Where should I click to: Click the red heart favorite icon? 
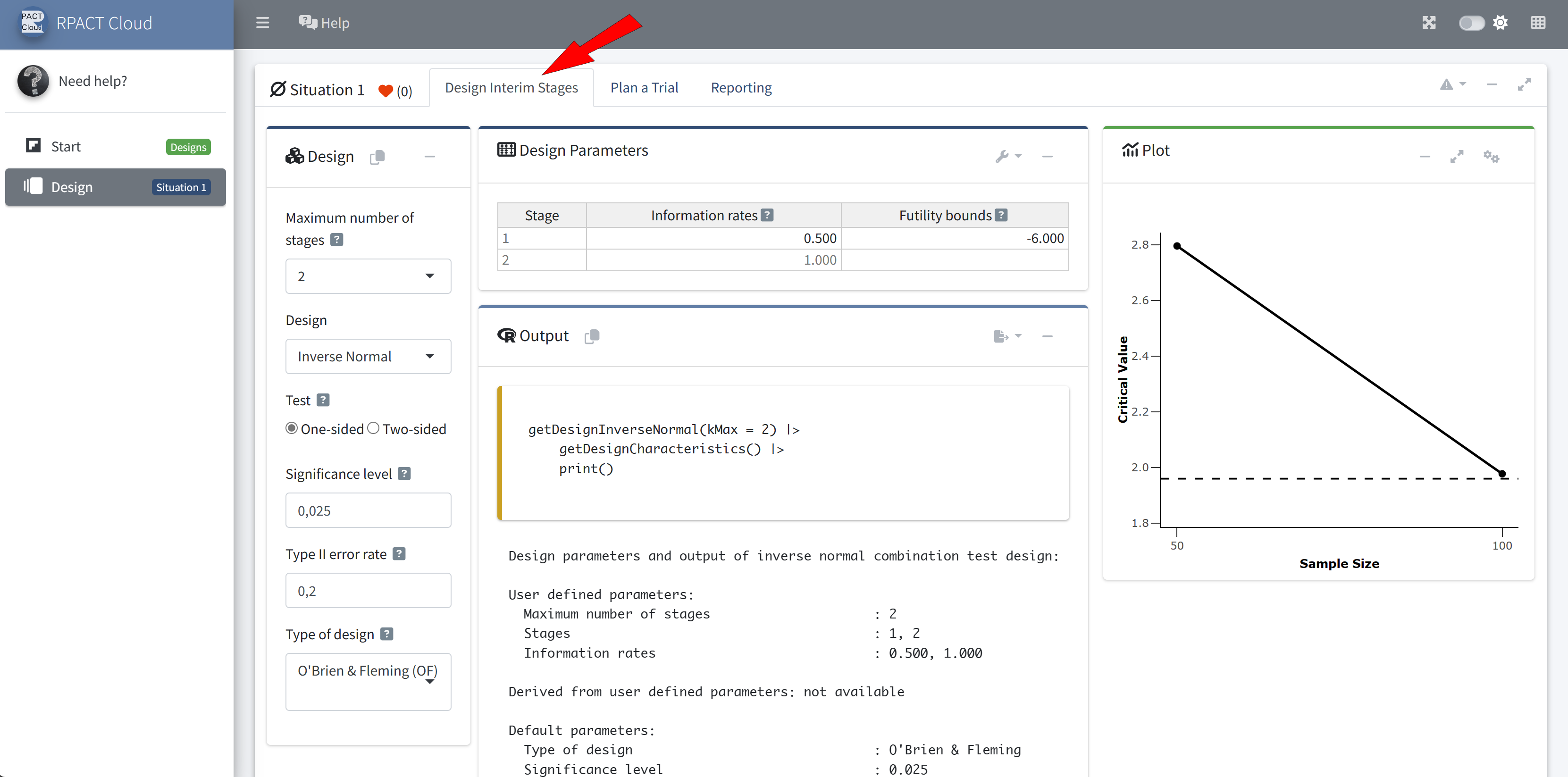click(x=386, y=91)
